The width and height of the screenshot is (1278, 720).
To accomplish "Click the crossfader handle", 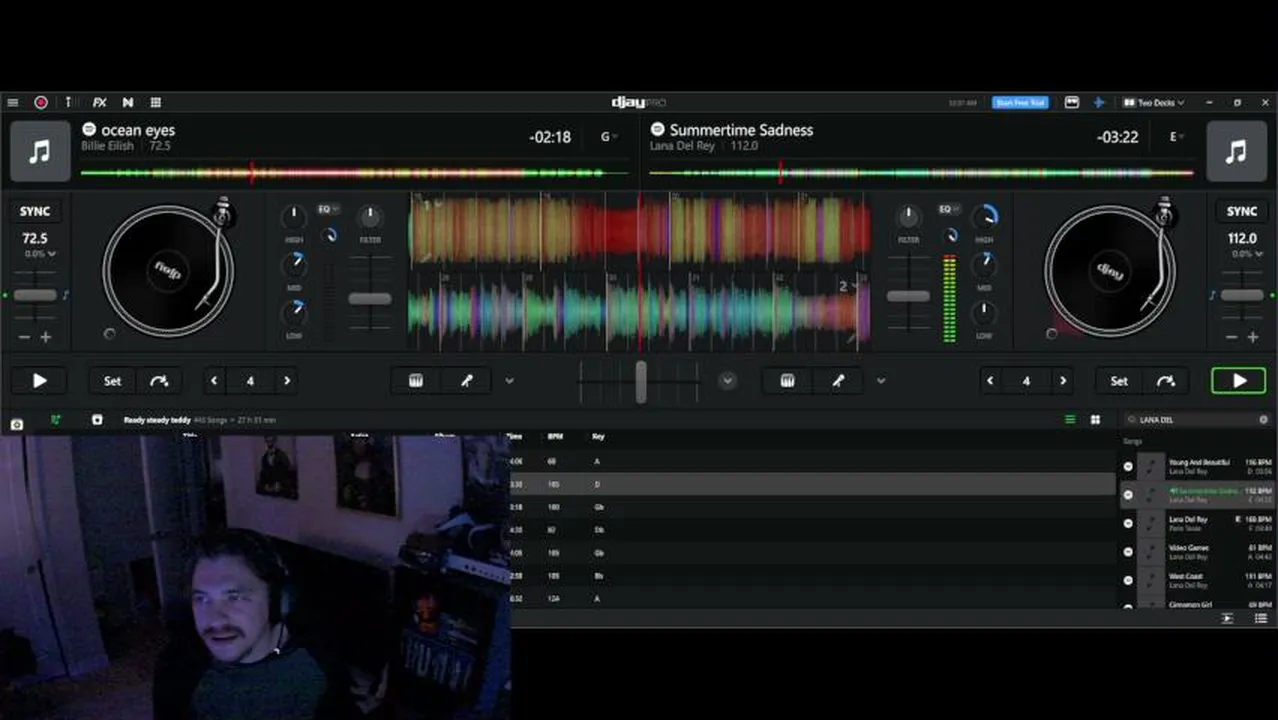I will tap(641, 381).
